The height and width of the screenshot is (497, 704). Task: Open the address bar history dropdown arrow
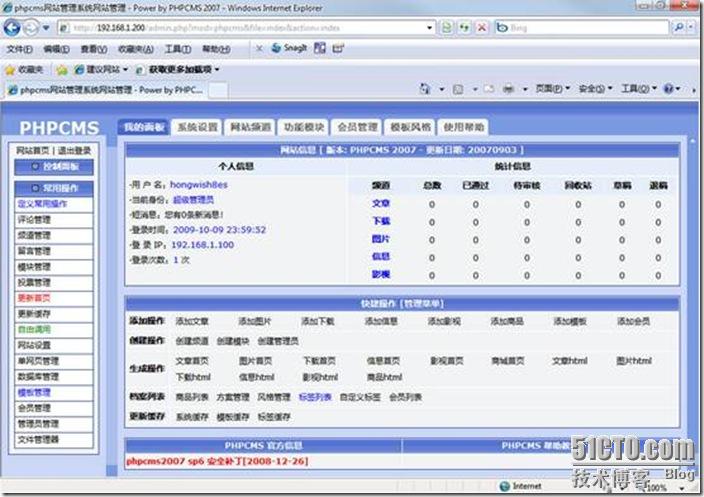click(429, 28)
